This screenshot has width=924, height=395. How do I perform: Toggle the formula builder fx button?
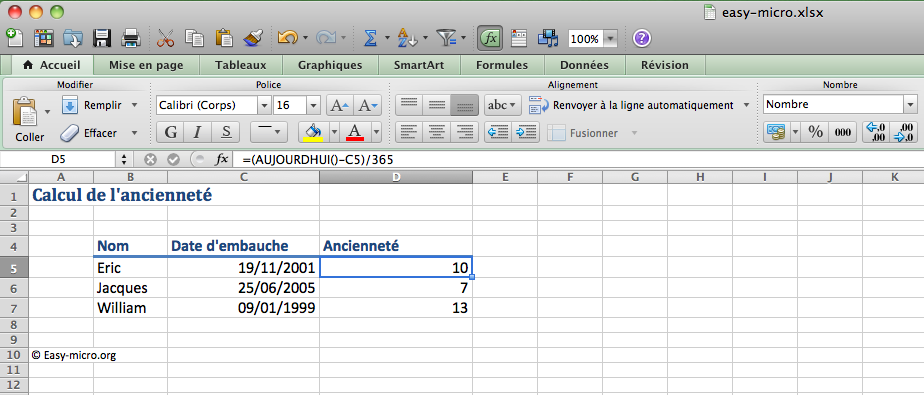coord(490,38)
